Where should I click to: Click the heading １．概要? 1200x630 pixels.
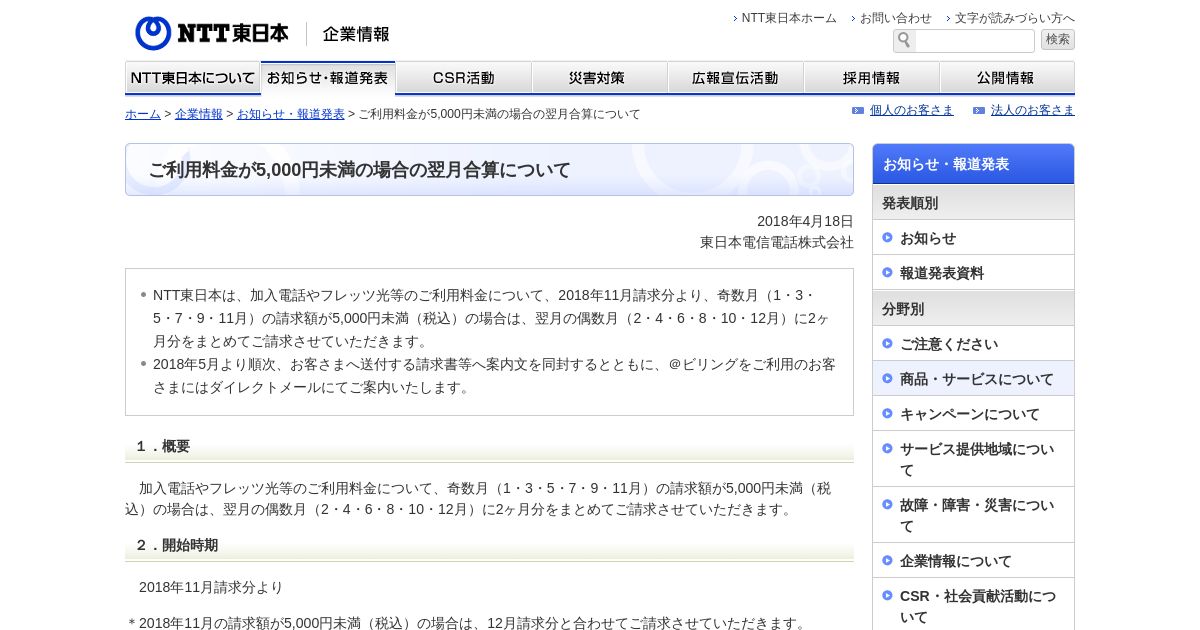(x=162, y=446)
